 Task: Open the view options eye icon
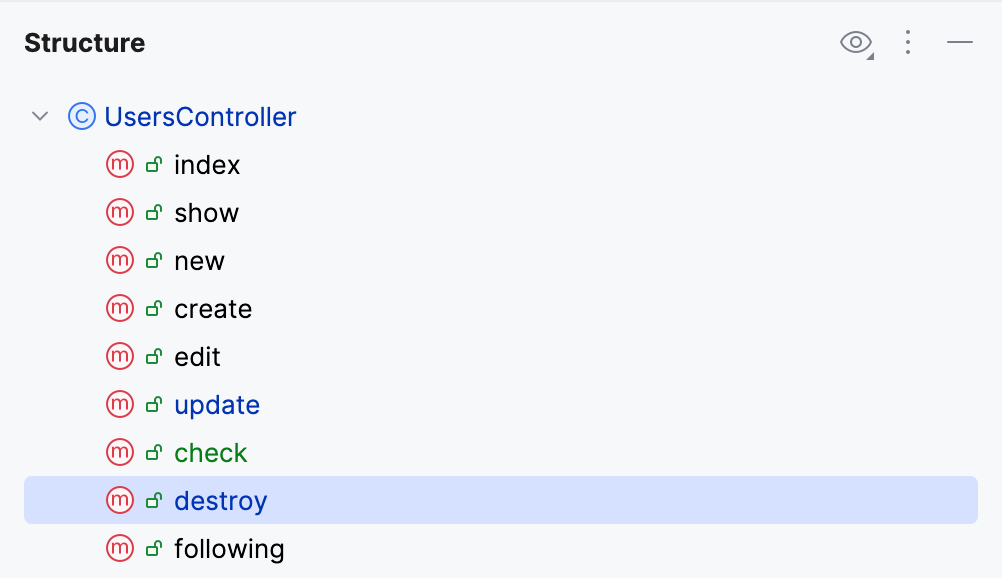point(855,43)
